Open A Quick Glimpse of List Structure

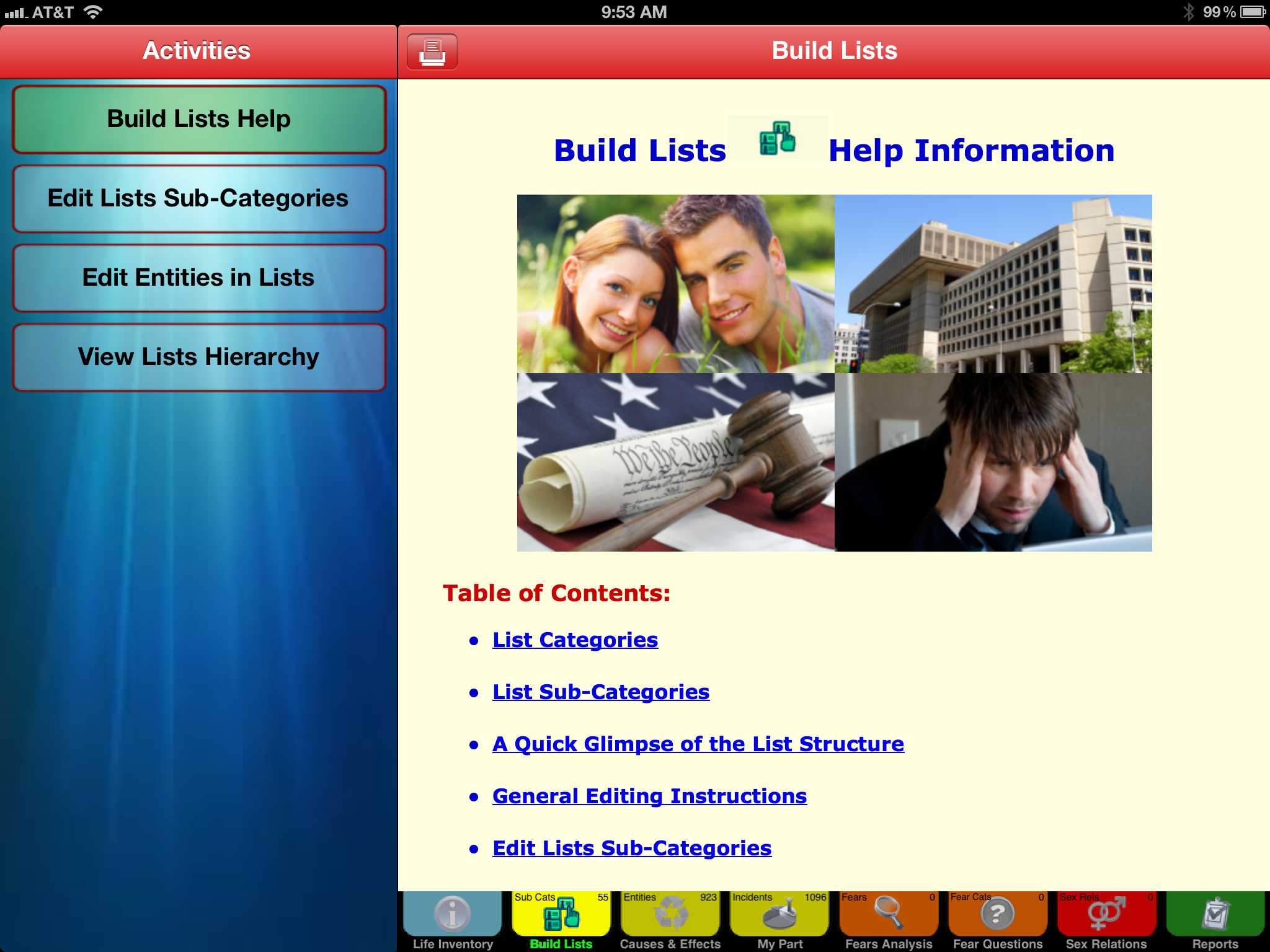tap(698, 744)
